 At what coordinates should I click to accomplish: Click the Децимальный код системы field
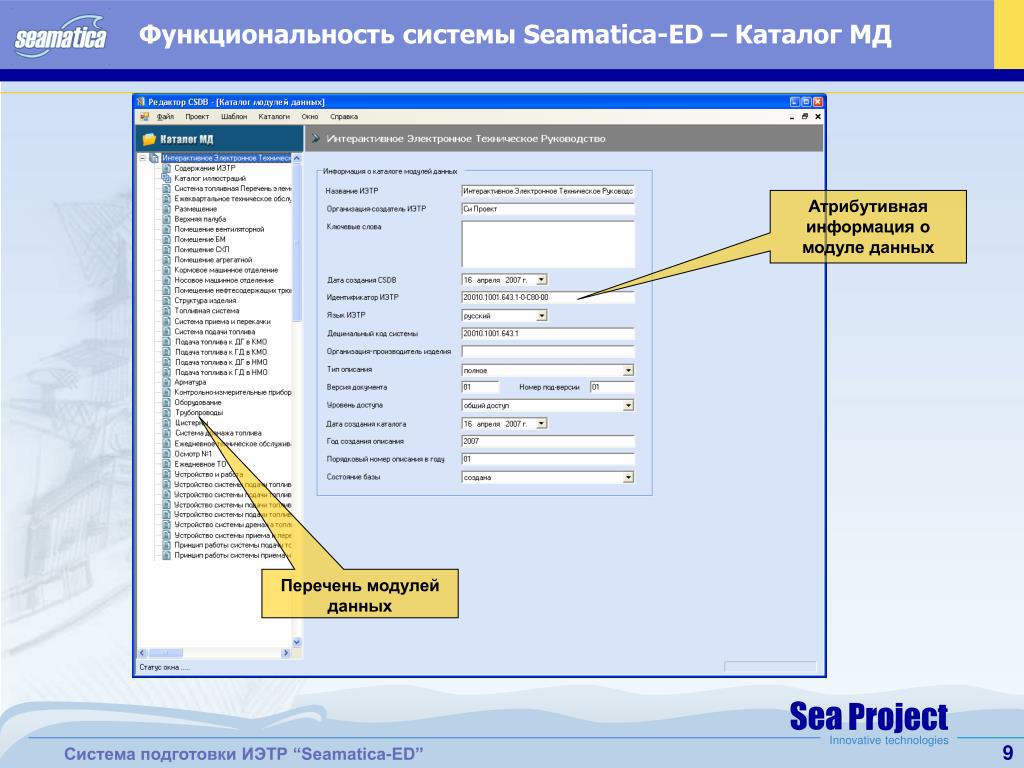tap(548, 334)
